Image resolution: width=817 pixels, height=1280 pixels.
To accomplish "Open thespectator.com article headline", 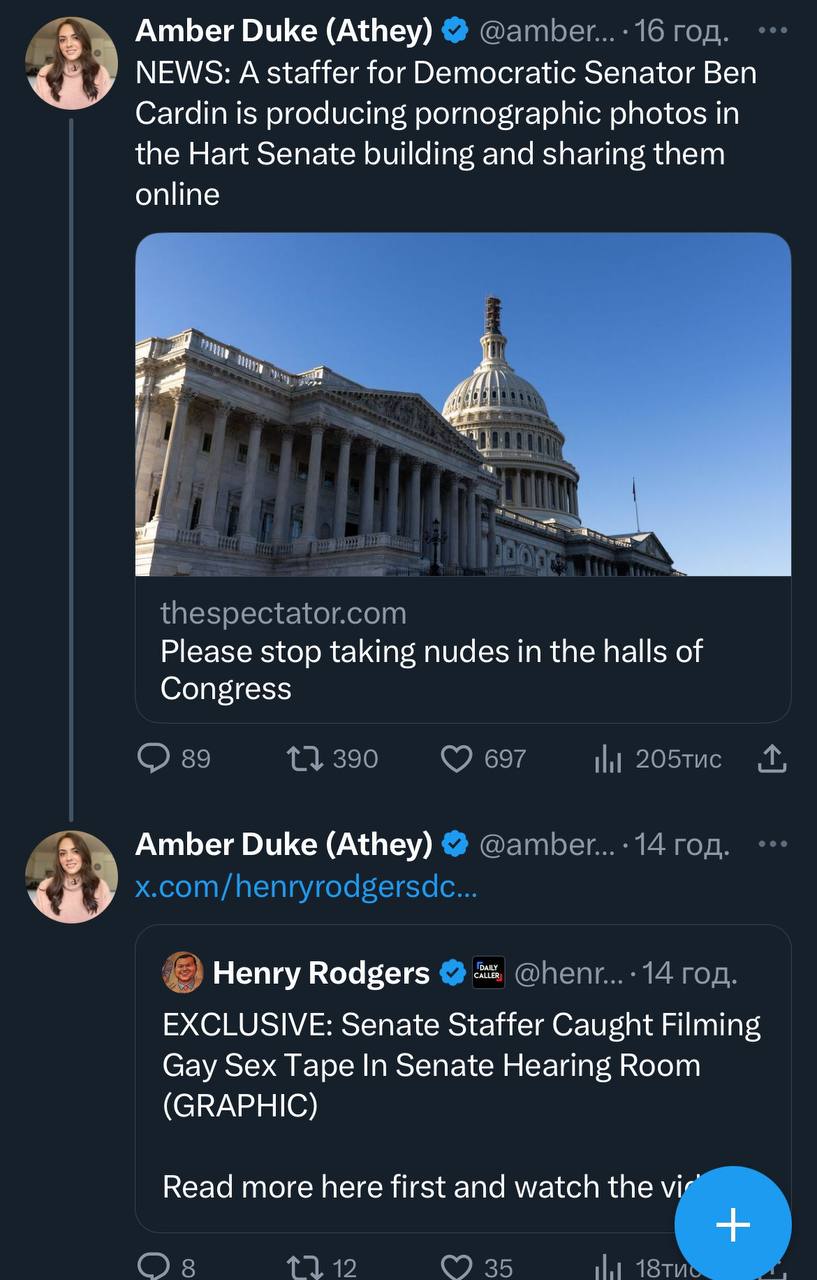I will (x=431, y=670).
